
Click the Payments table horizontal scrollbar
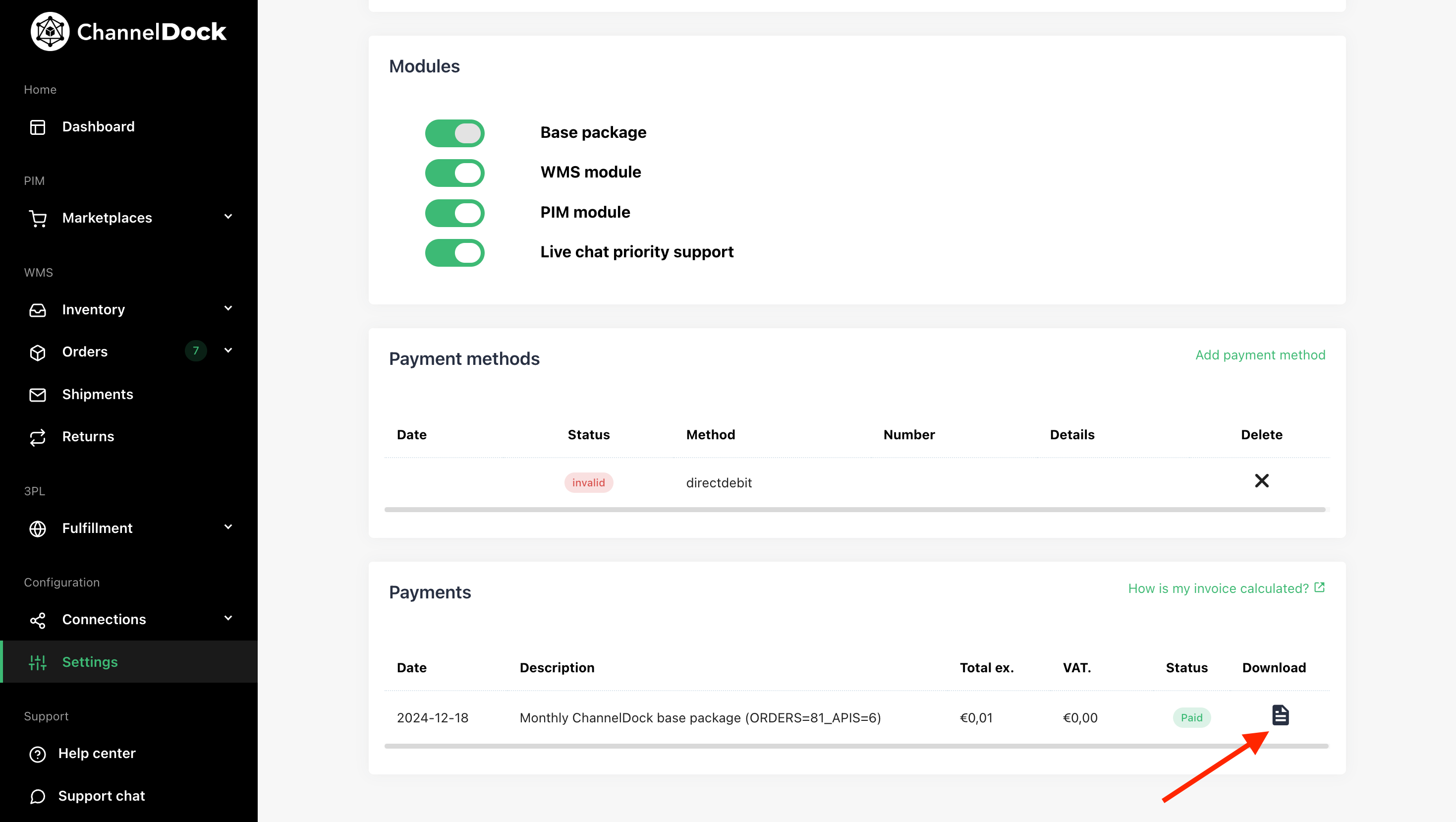(x=856, y=746)
